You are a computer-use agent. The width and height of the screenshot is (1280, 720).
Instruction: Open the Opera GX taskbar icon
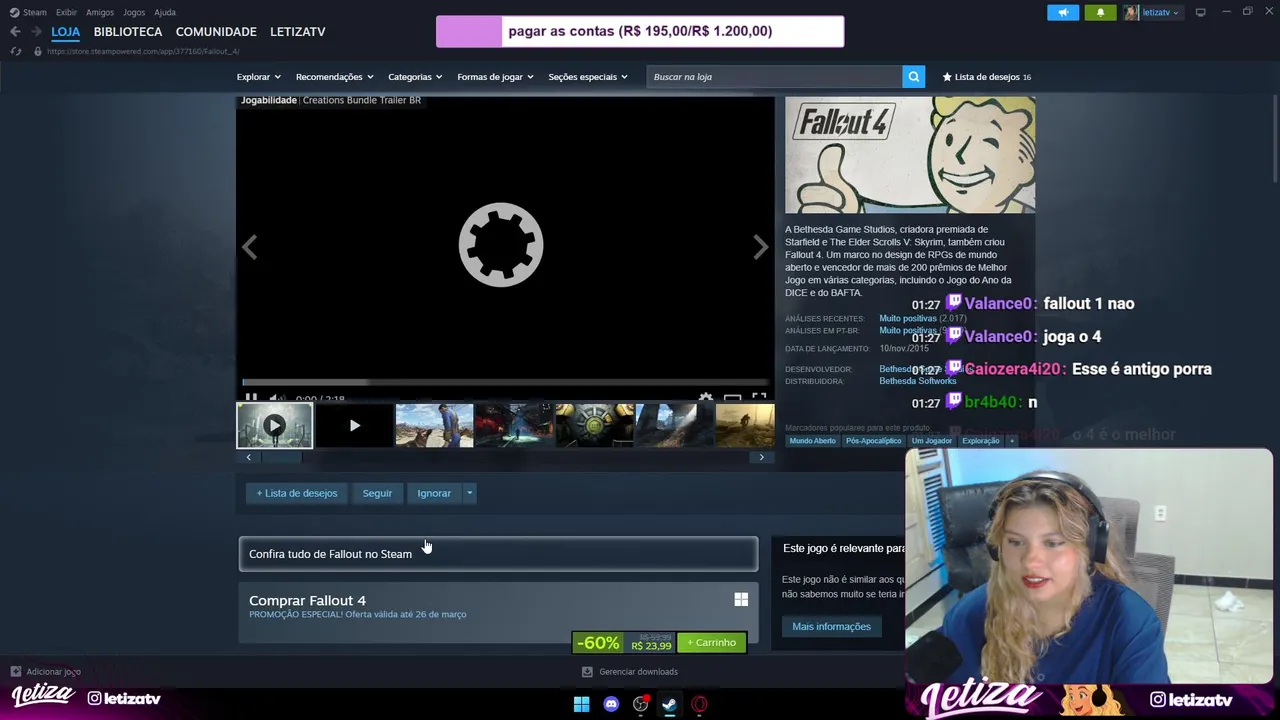click(x=699, y=704)
